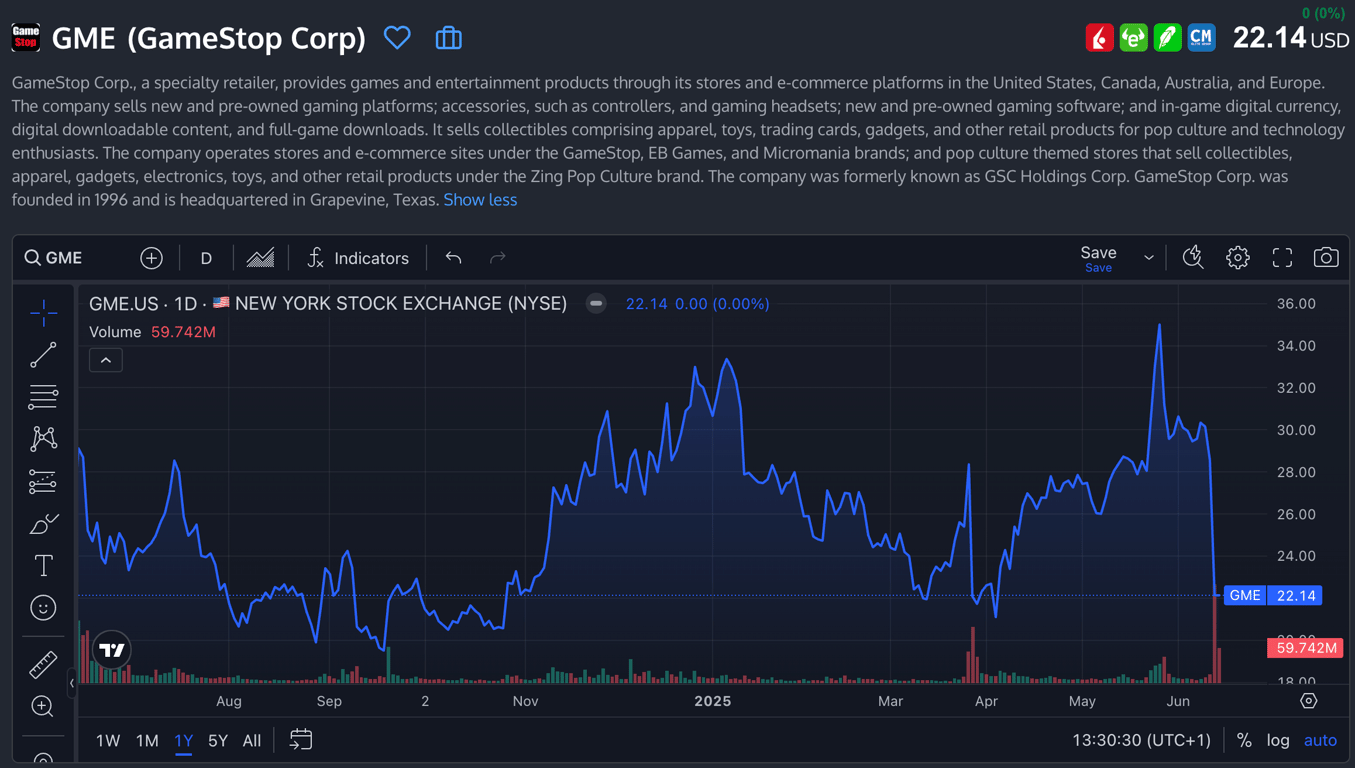Open the Save layout dropdown arrow
Screen dimensions: 1355x768
[x=1148, y=258]
